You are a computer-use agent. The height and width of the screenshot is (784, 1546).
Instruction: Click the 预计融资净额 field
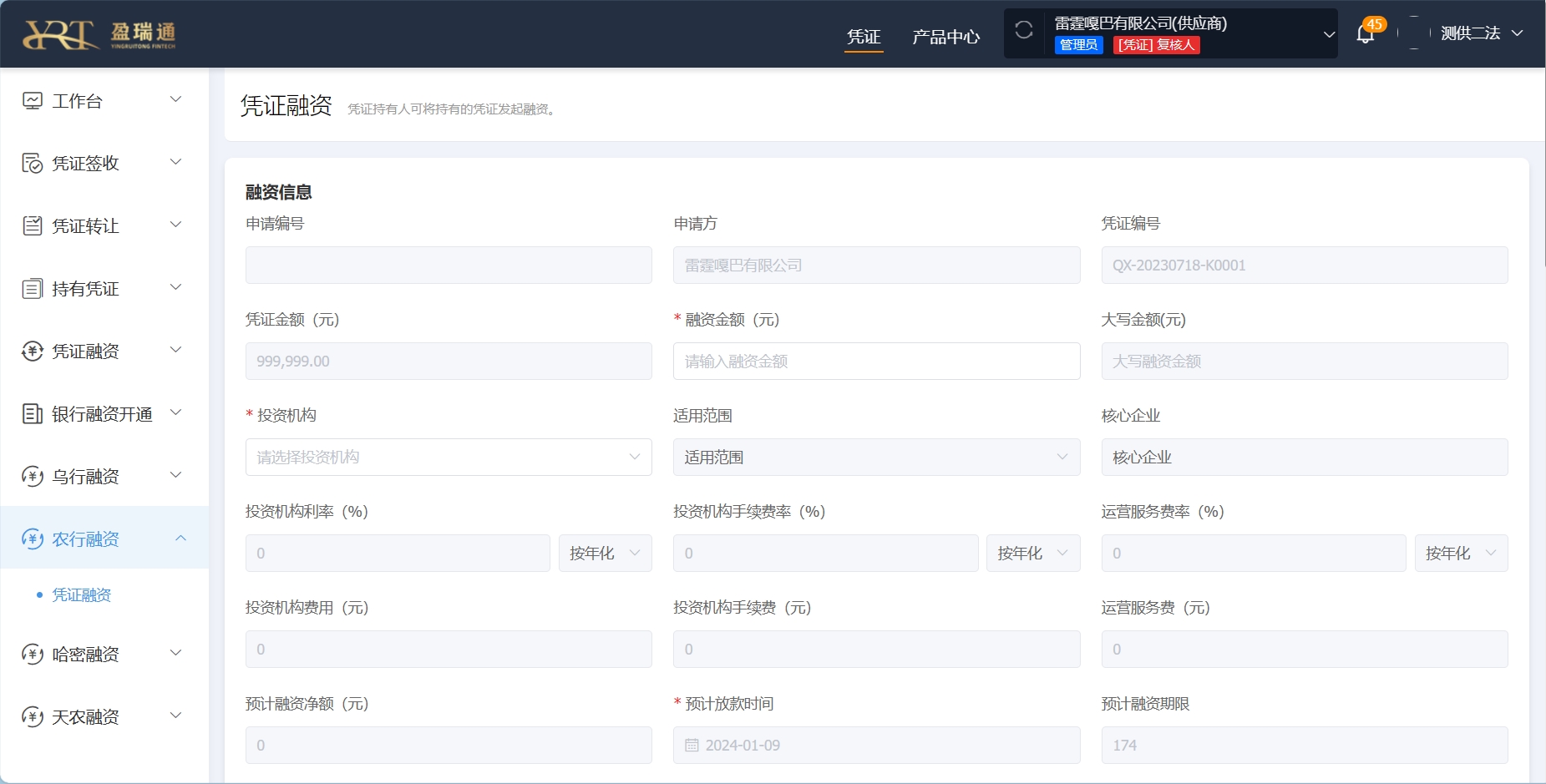[x=449, y=745]
